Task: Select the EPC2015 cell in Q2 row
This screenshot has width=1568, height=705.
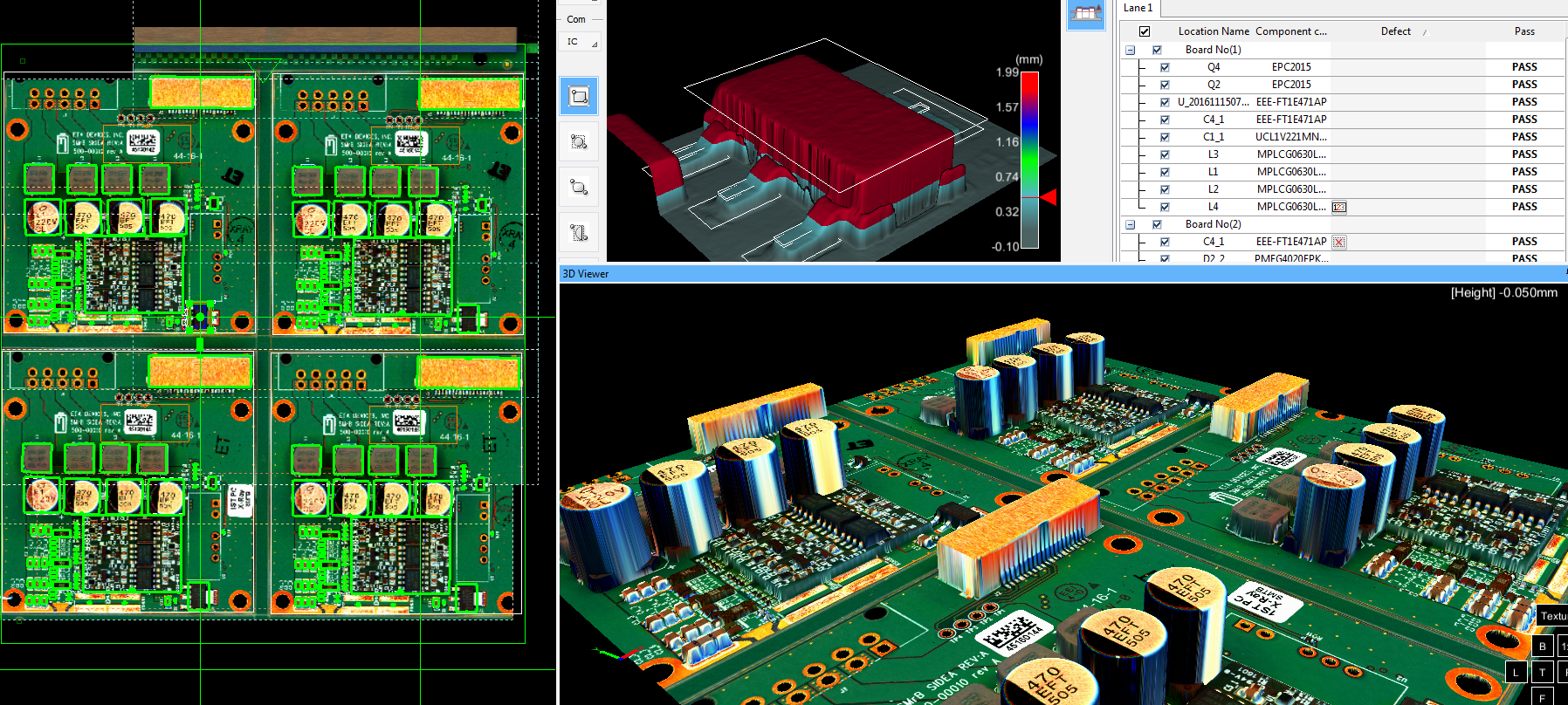Action: point(1291,85)
